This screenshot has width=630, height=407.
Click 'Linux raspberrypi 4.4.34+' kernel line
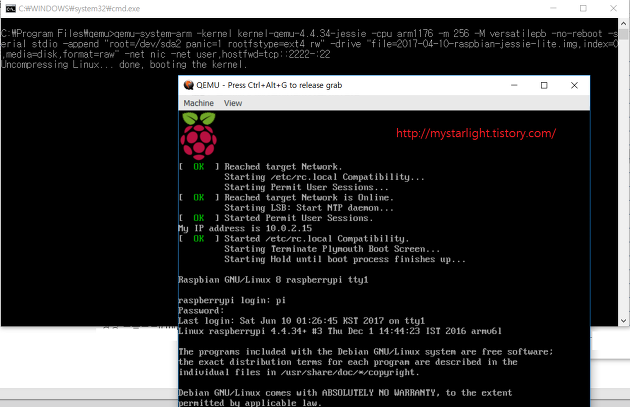click(x=340, y=331)
